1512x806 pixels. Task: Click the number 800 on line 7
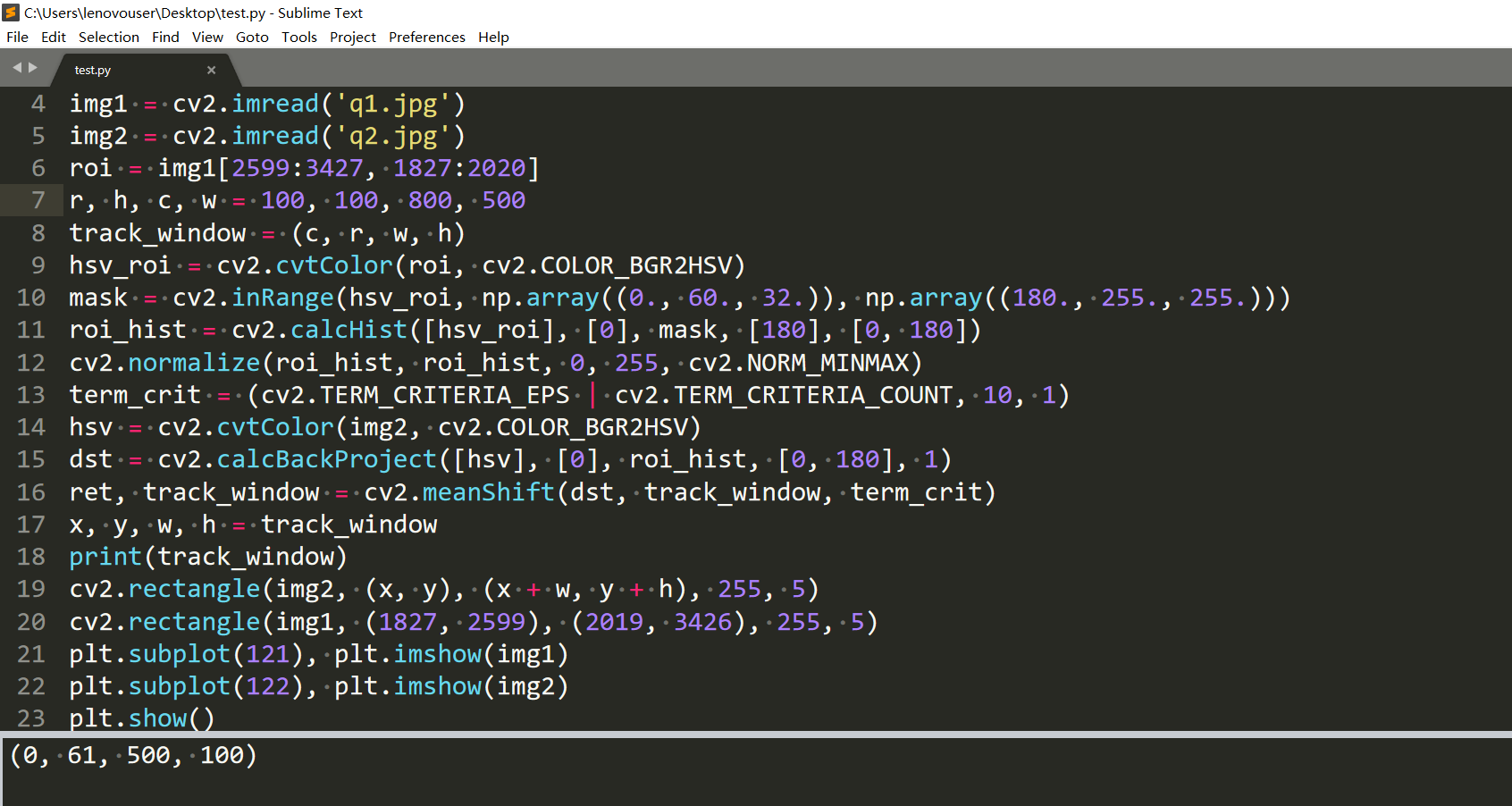[430, 200]
